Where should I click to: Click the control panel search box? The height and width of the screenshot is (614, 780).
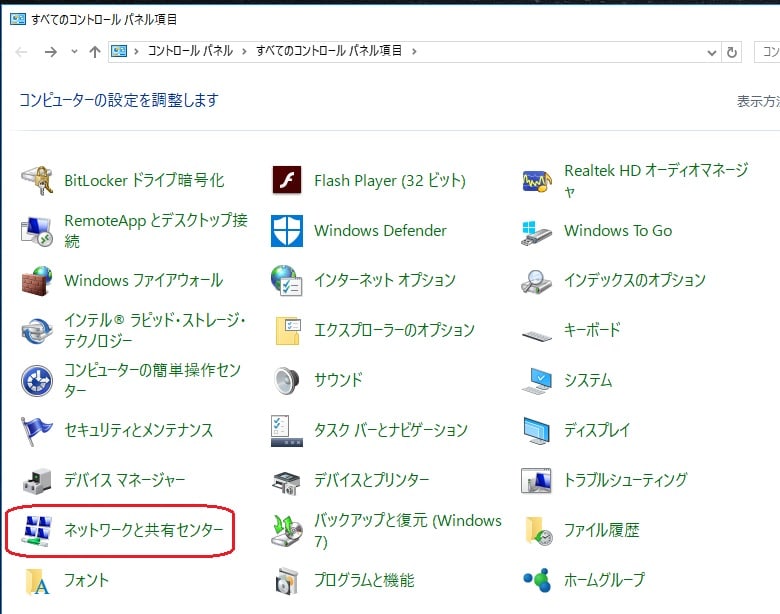click(x=767, y=52)
